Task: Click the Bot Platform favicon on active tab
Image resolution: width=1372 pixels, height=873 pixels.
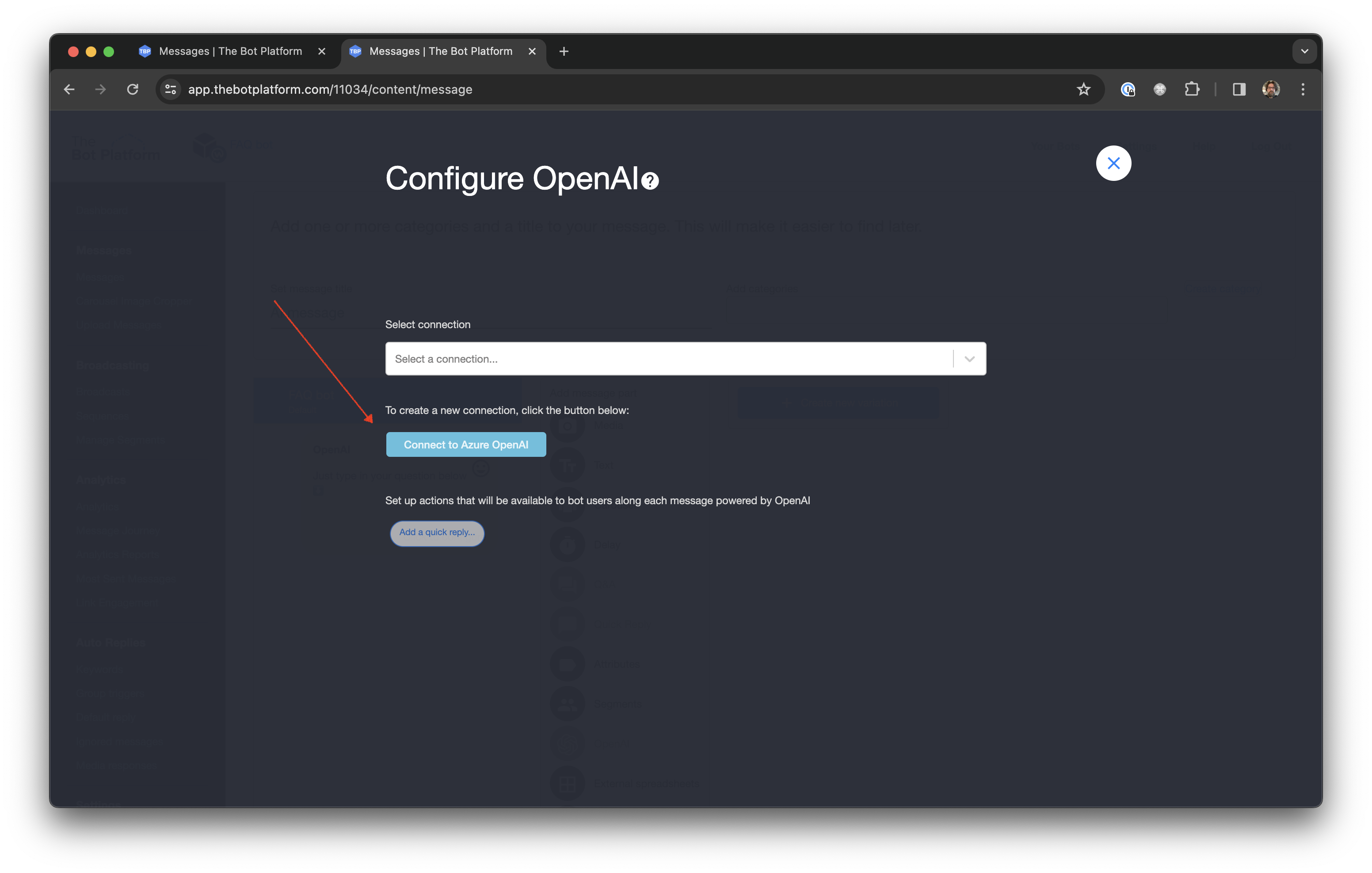Action: tap(355, 51)
